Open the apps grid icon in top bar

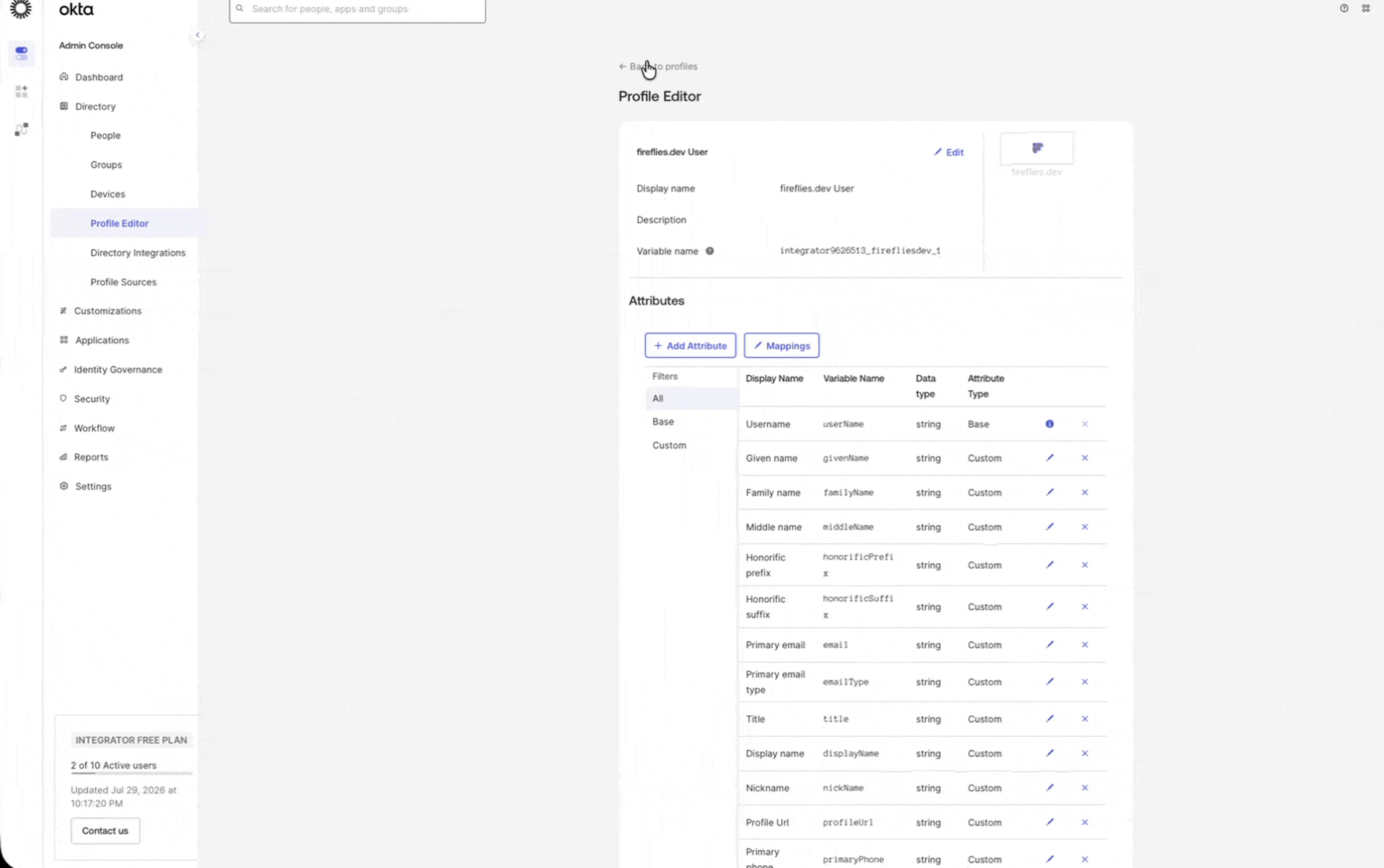pos(1366,9)
